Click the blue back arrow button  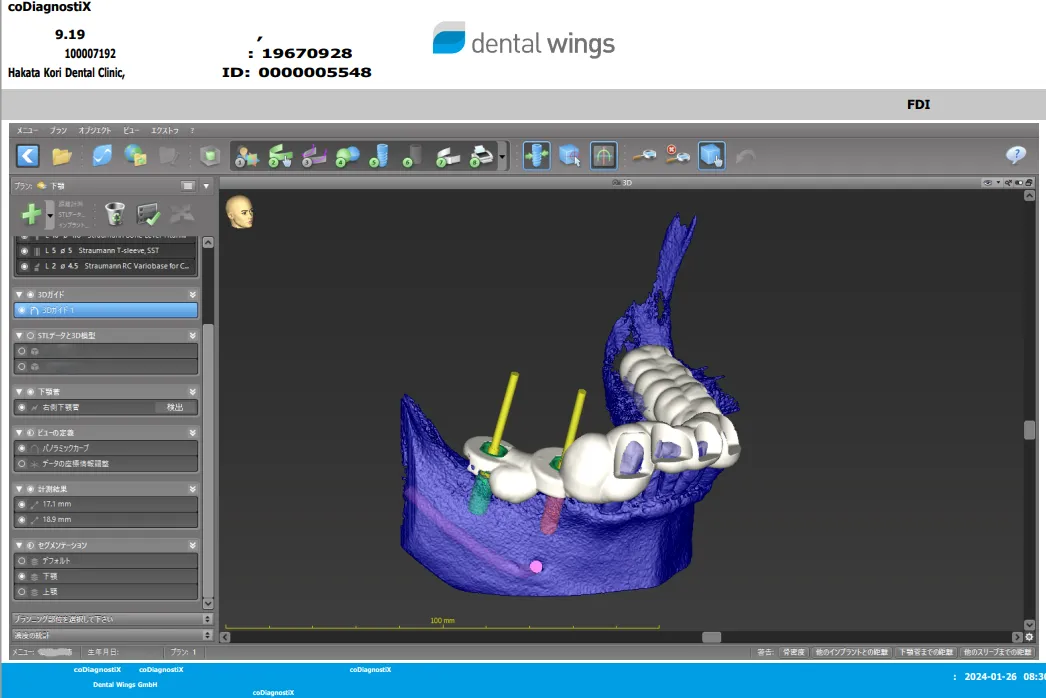point(28,155)
